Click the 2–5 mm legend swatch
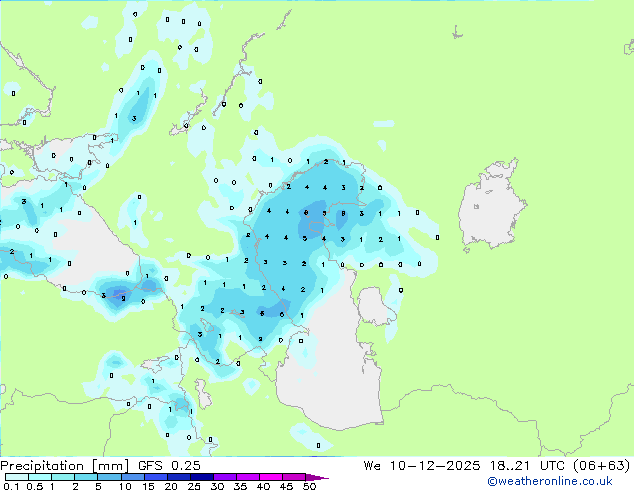The height and width of the screenshot is (490, 634). [x=86, y=477]
